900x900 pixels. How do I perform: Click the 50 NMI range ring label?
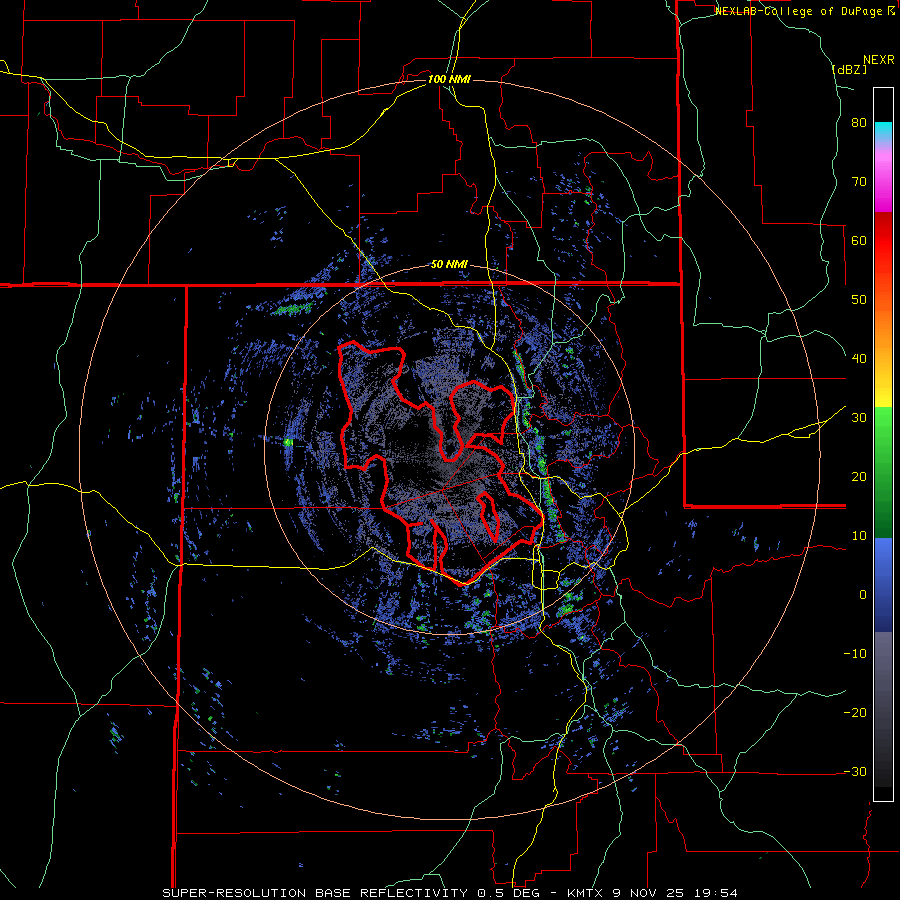pyautogui.click(x=449, y=265)
